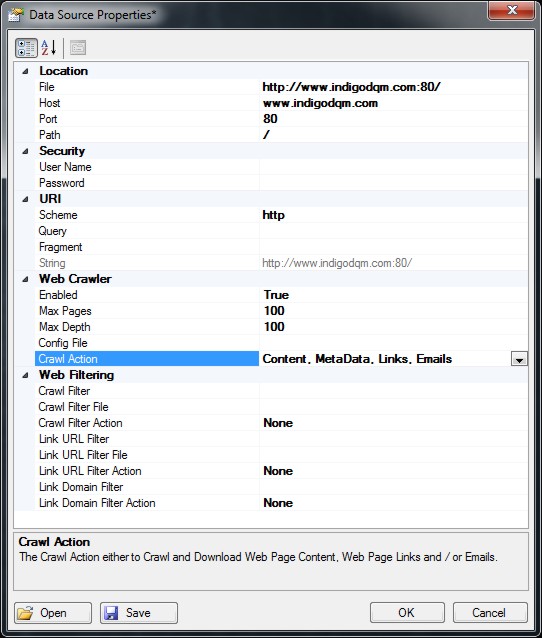Open Property Pages from the toolbar icon
The image size is (542, 638).
[78, 48]
